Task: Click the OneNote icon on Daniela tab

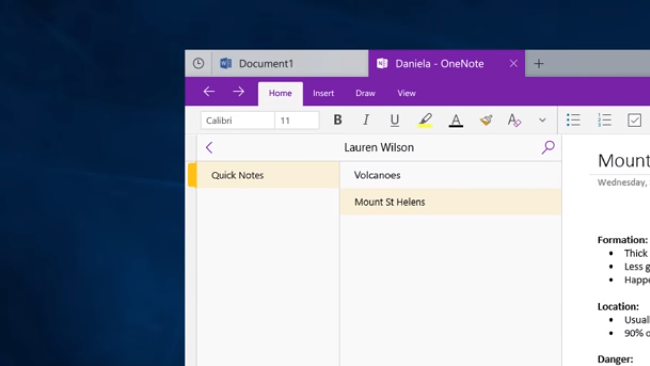Action: pos(382,63)
